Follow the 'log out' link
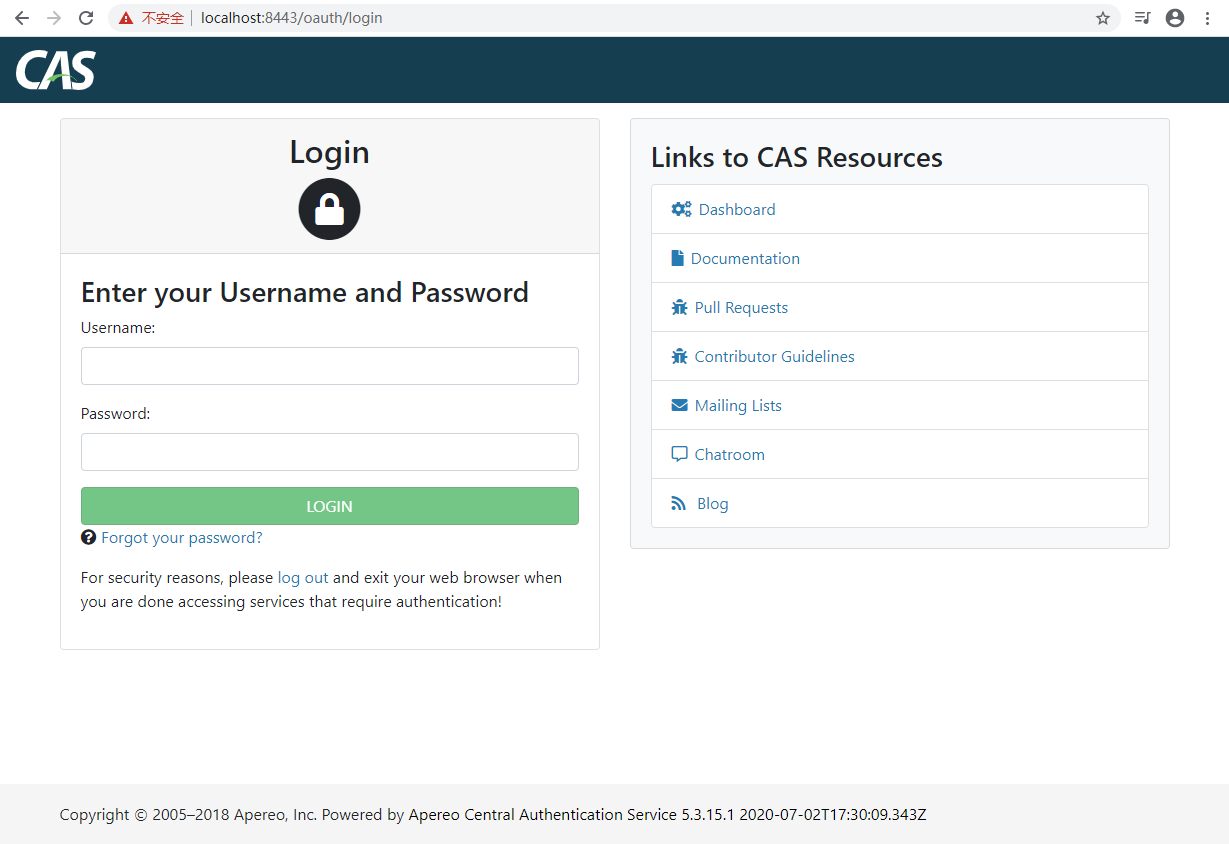The image size is (1229, 844). point(303,578)
